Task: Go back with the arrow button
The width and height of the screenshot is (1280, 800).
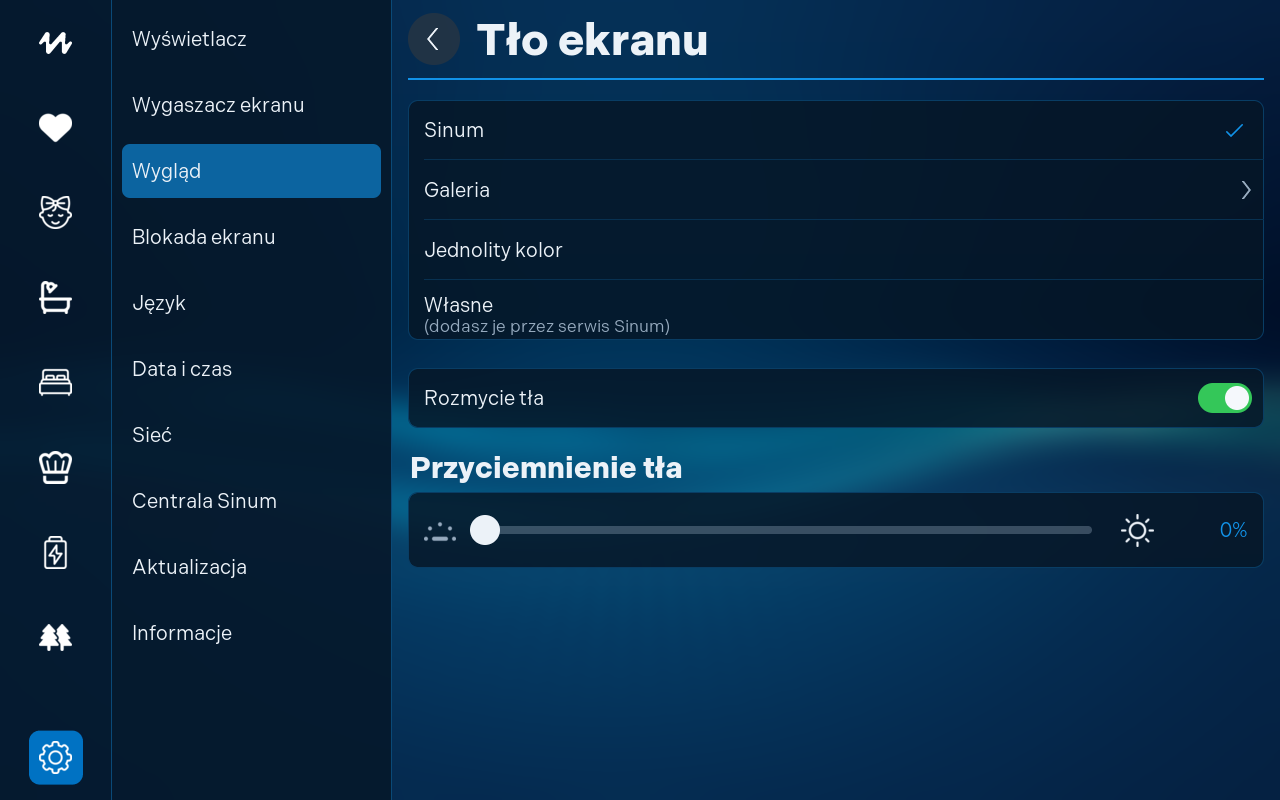Action: click(x=434, y=39)
